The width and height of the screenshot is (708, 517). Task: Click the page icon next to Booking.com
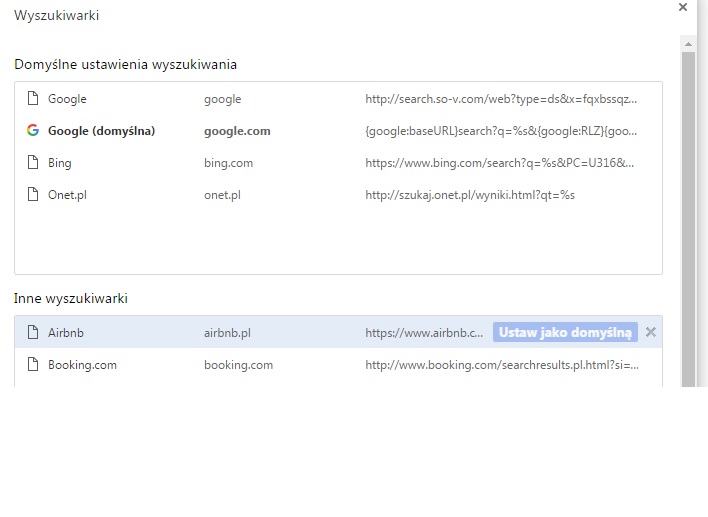tap(33, 365)
